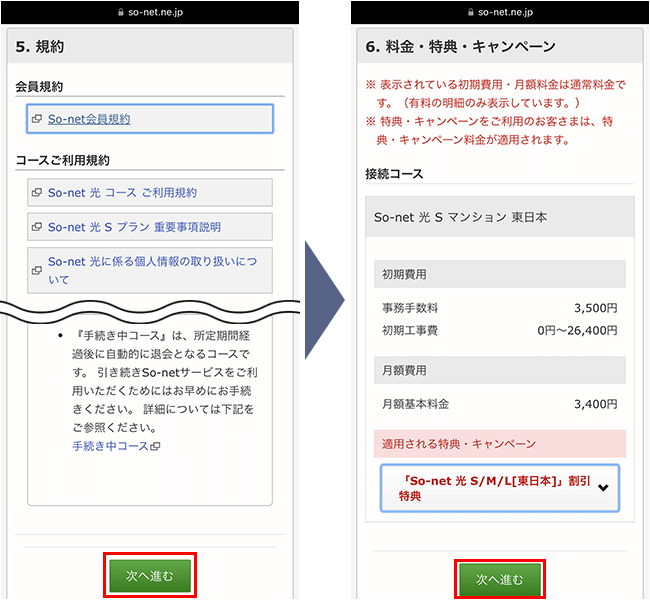Click the 5. 規約 heading
The width and height of the screenshot is (650, 600).
[40, 46]
